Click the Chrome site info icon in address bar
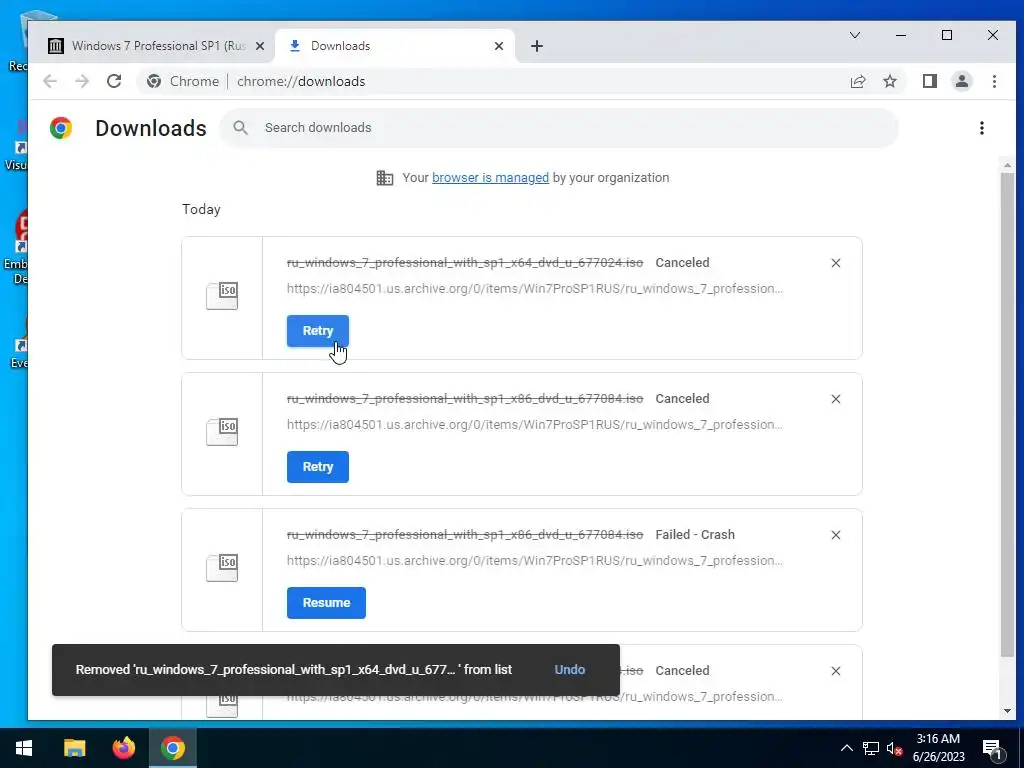 pos(154,81)
